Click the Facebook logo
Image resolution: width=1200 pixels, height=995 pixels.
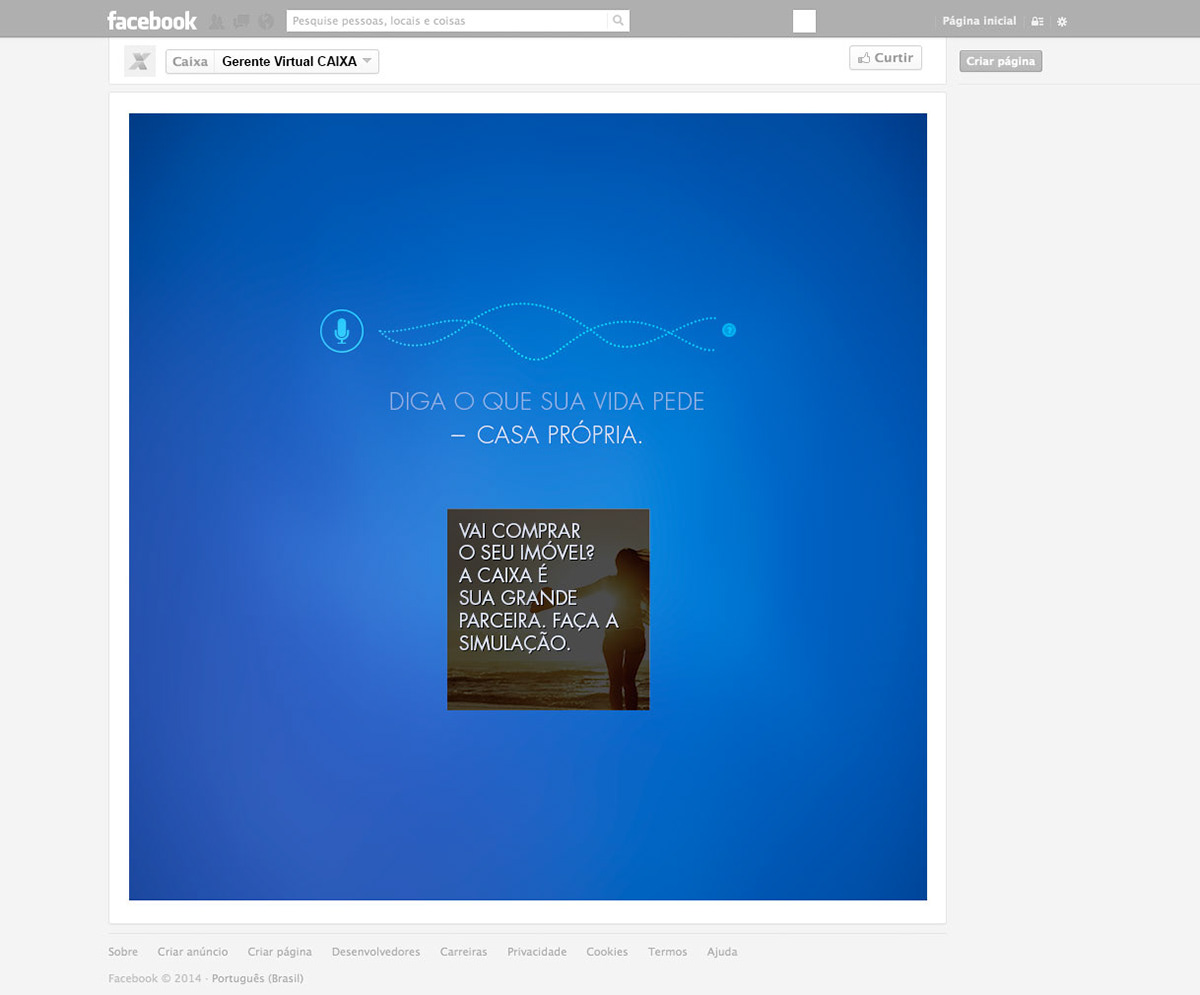152,20
